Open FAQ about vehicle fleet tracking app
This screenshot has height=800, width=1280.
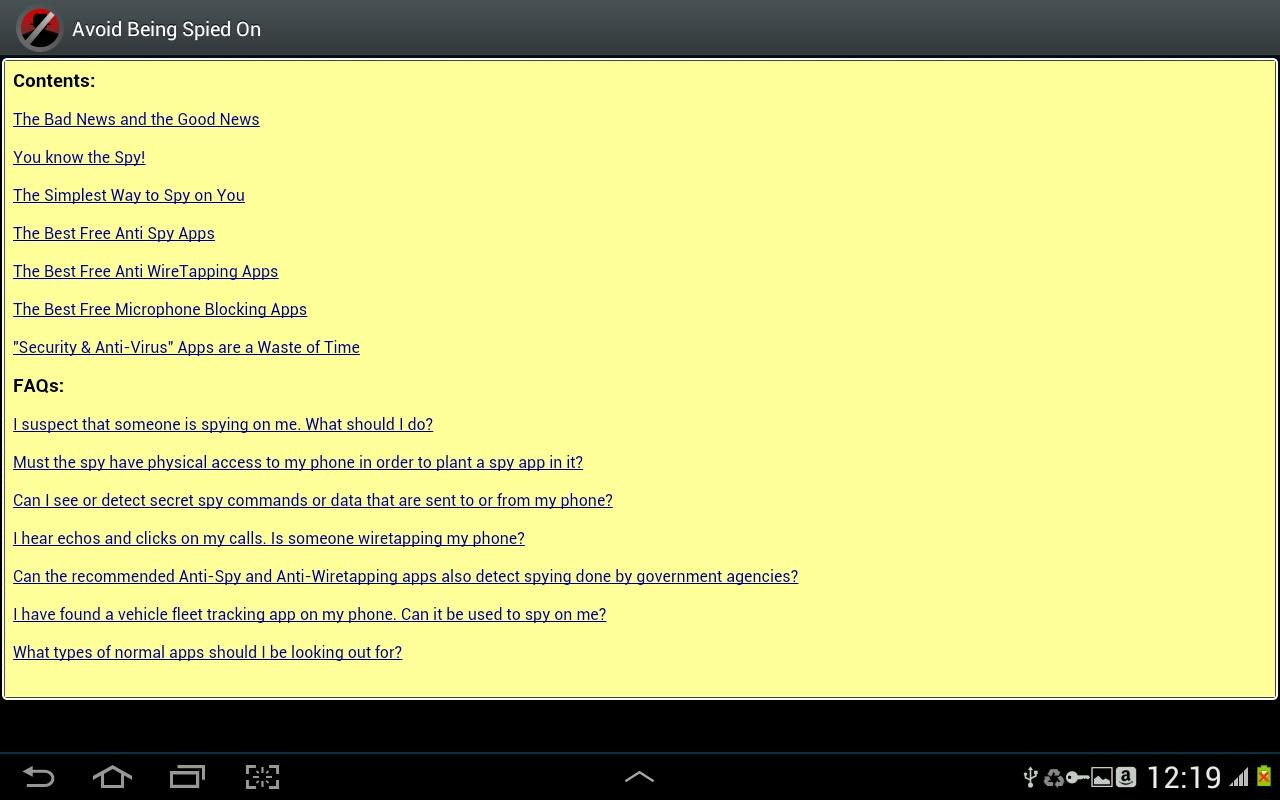point(310,614)
